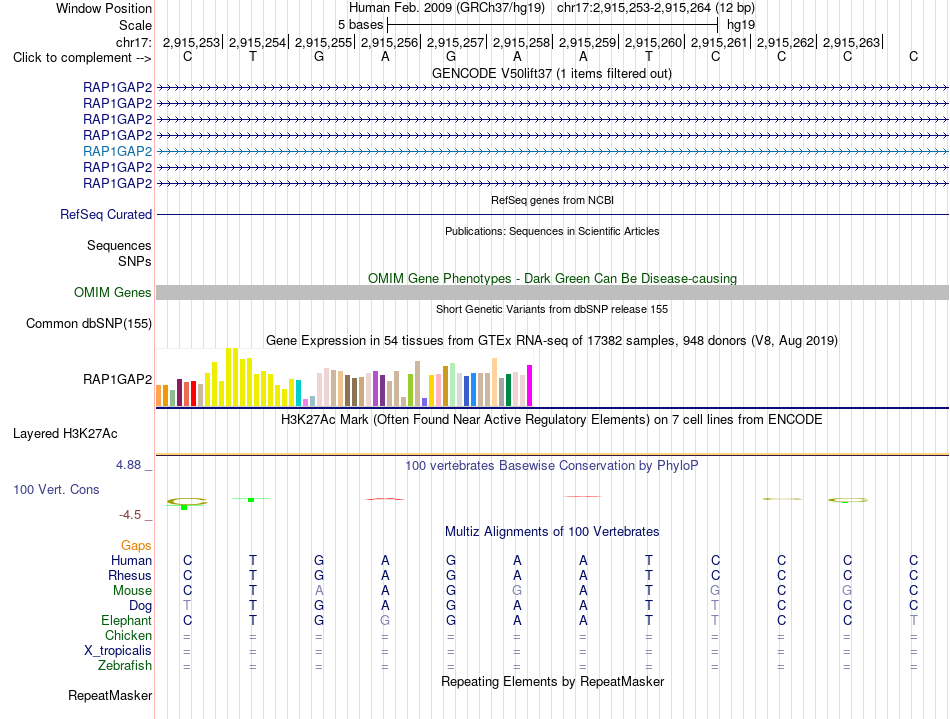This screenshot has width=950, height=719.
Task: Select the Mouse alignment row label
Action: (x=132, y=590)
